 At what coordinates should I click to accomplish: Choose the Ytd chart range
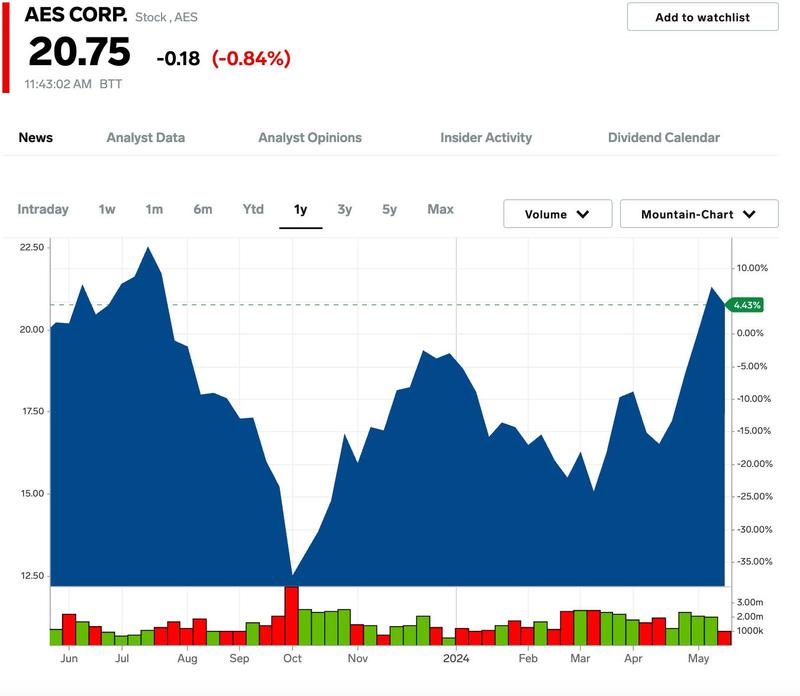253,209
